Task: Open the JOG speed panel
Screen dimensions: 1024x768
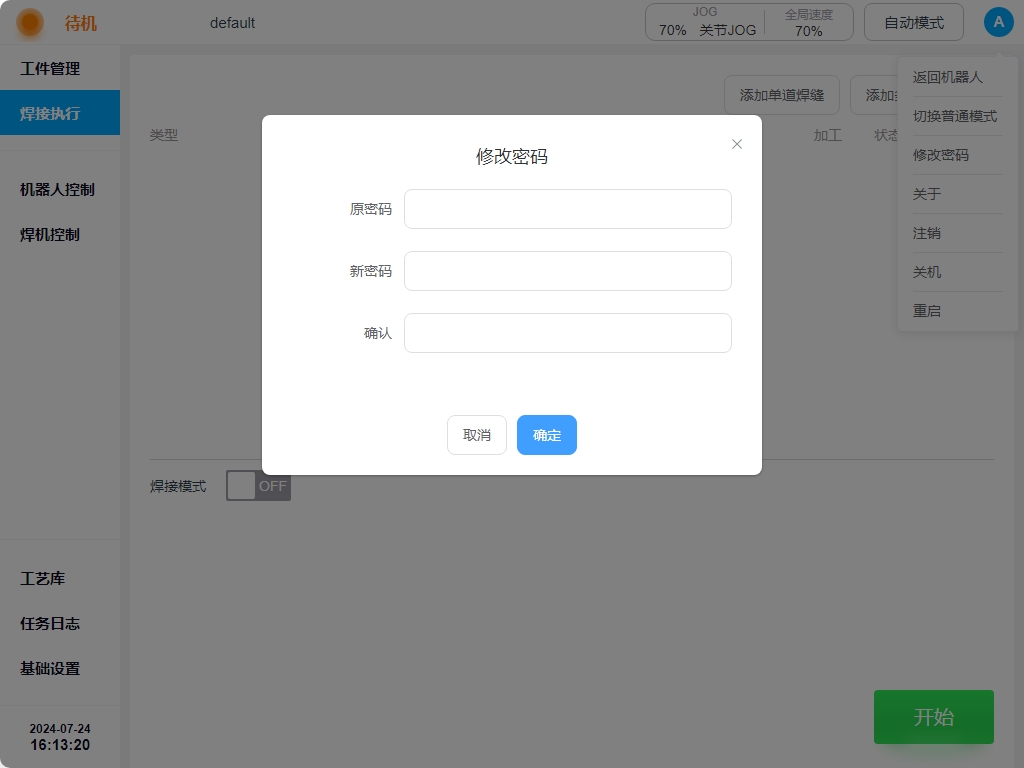Action: (706, 22)
